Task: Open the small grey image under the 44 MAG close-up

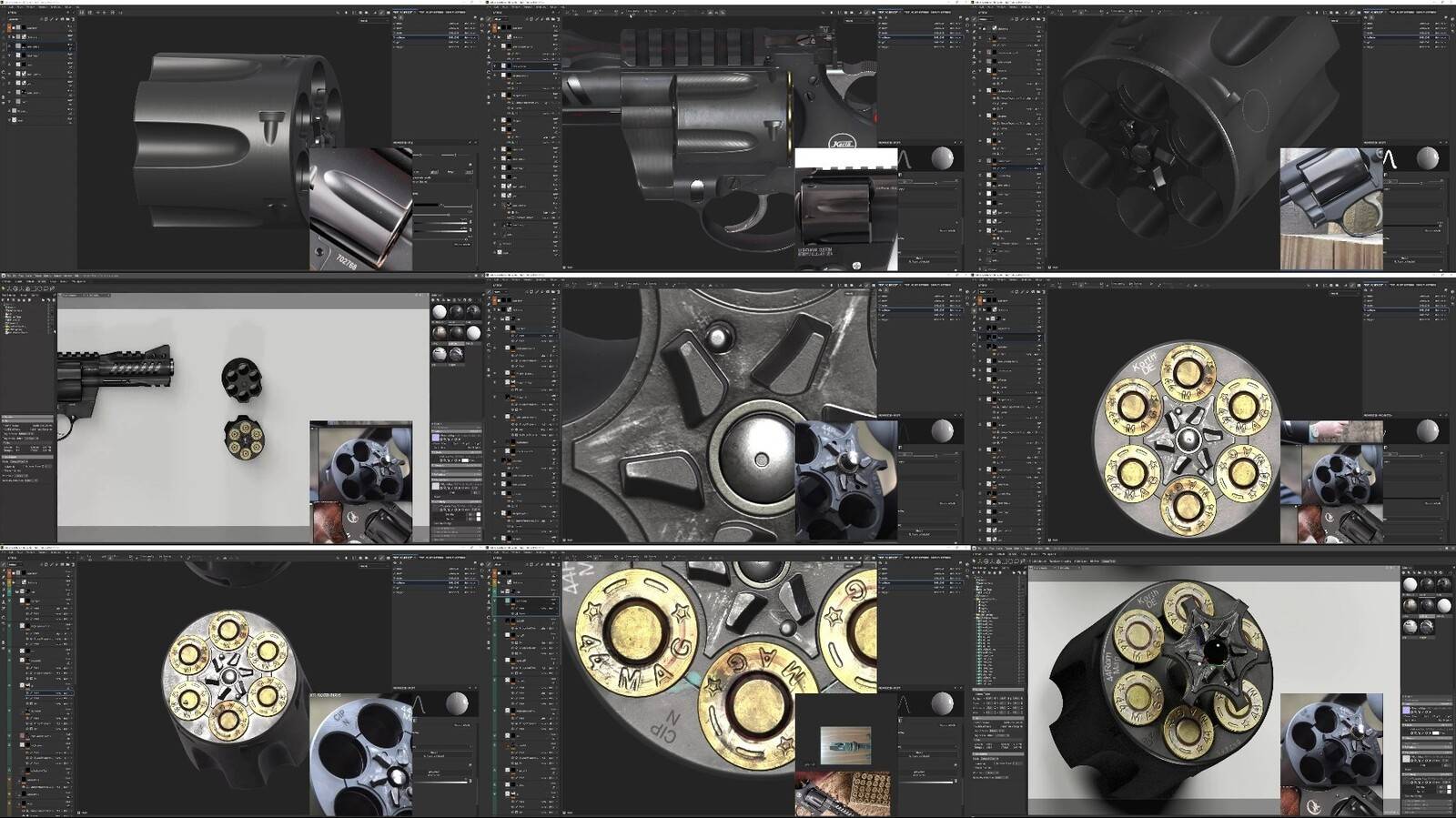Action: click(845, 745)
